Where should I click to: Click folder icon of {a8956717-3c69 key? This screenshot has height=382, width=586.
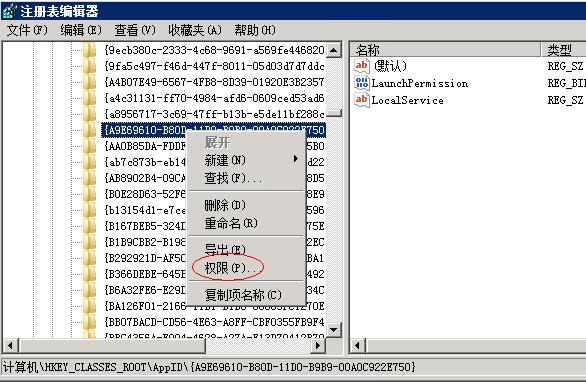pyautogui.click(x=90, y=114)
